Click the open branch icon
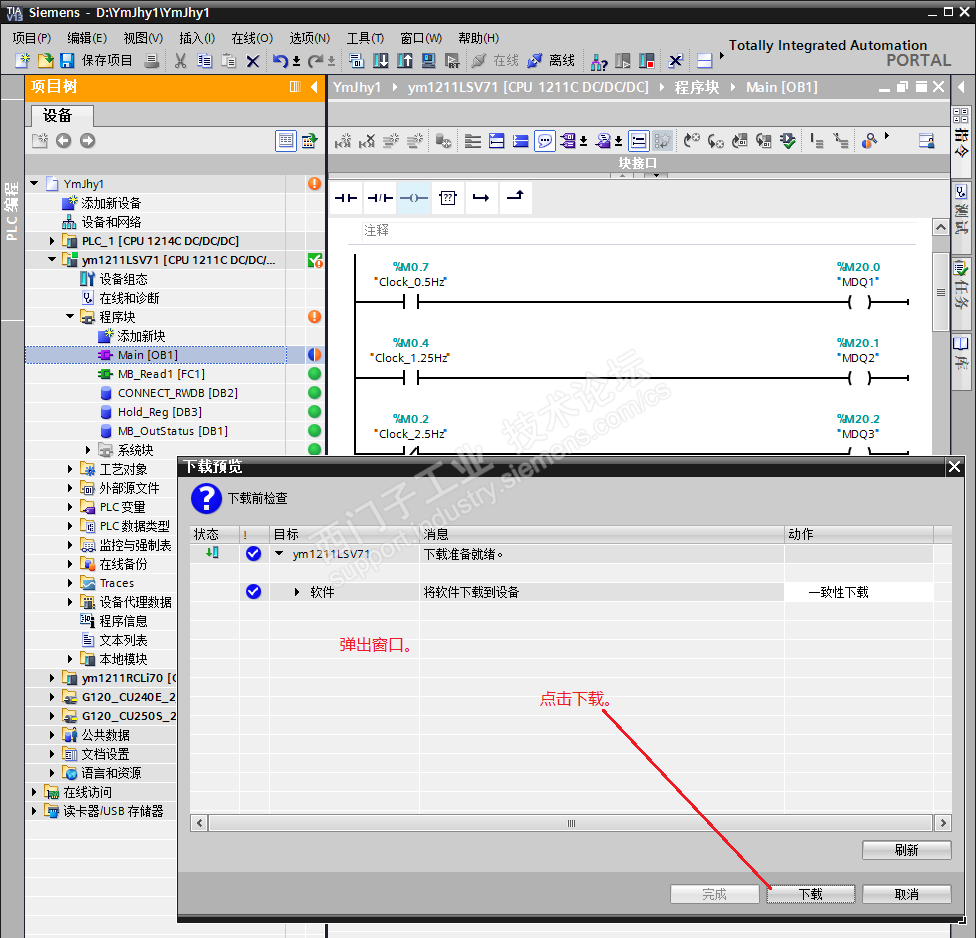The height and width of the screenshot is (938, 978). (x=481, y=198)
